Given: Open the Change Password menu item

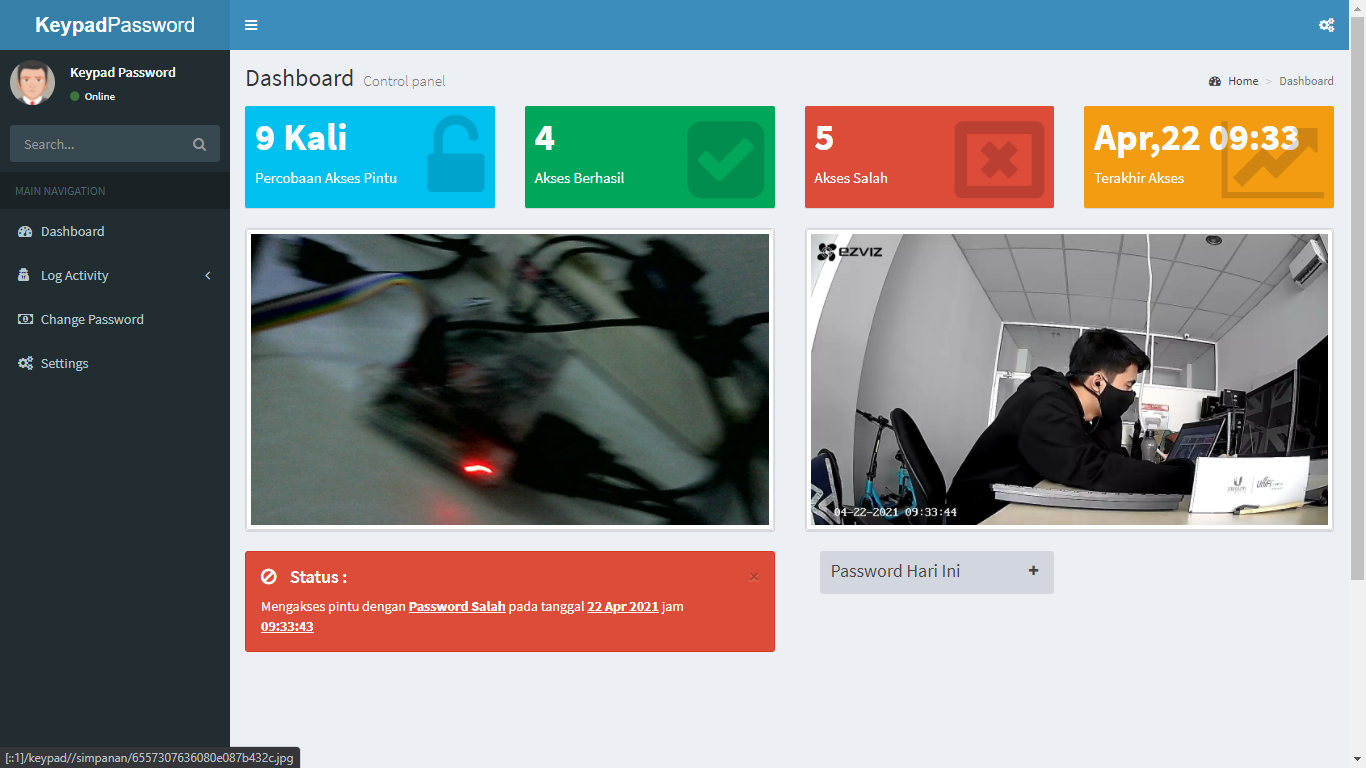Looking at the screenshot, I should (92, 320).
